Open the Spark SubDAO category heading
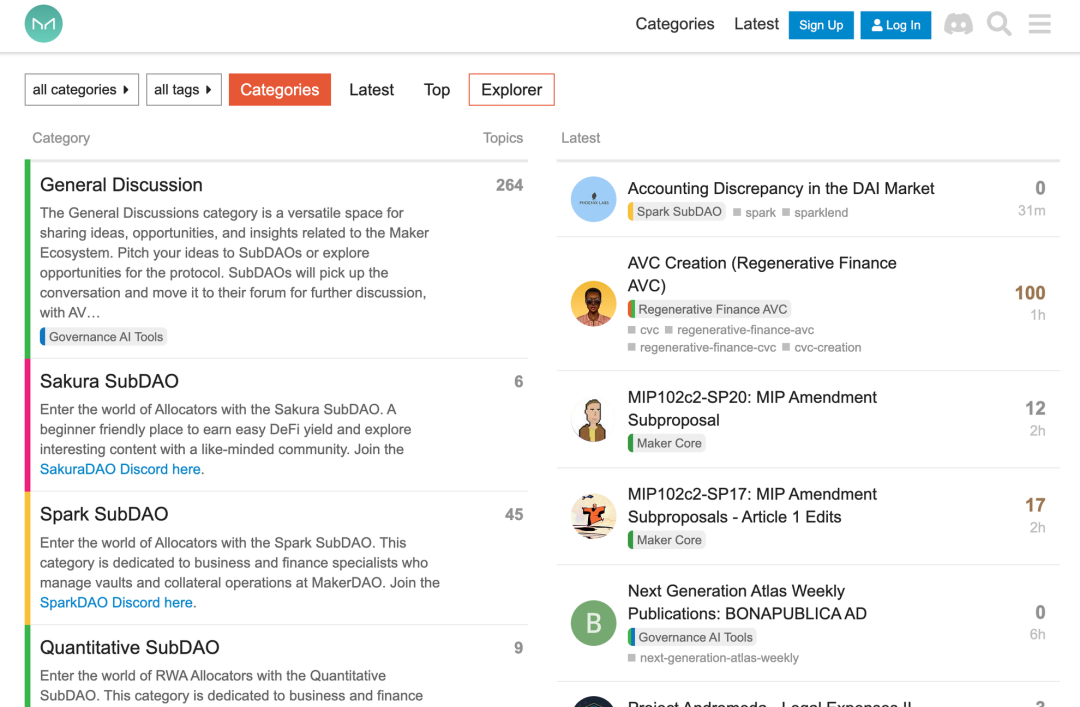1080x707 pixels. 104,514
